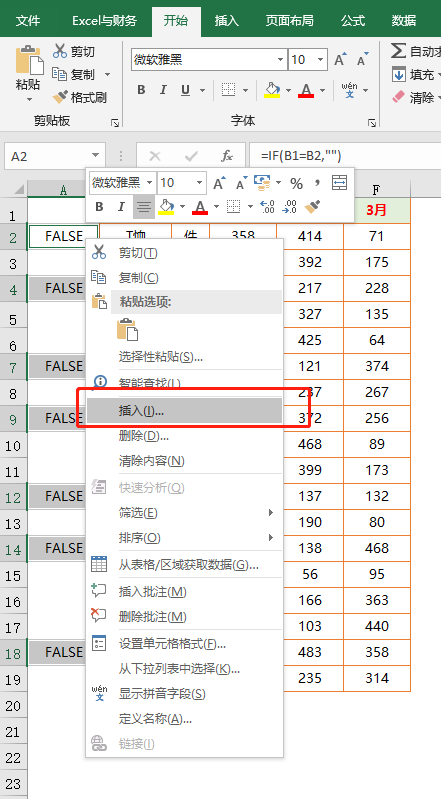Screen dimensions: 441x799
Task: Click the mini toolbar borders icon
Action: pos(233,207)
